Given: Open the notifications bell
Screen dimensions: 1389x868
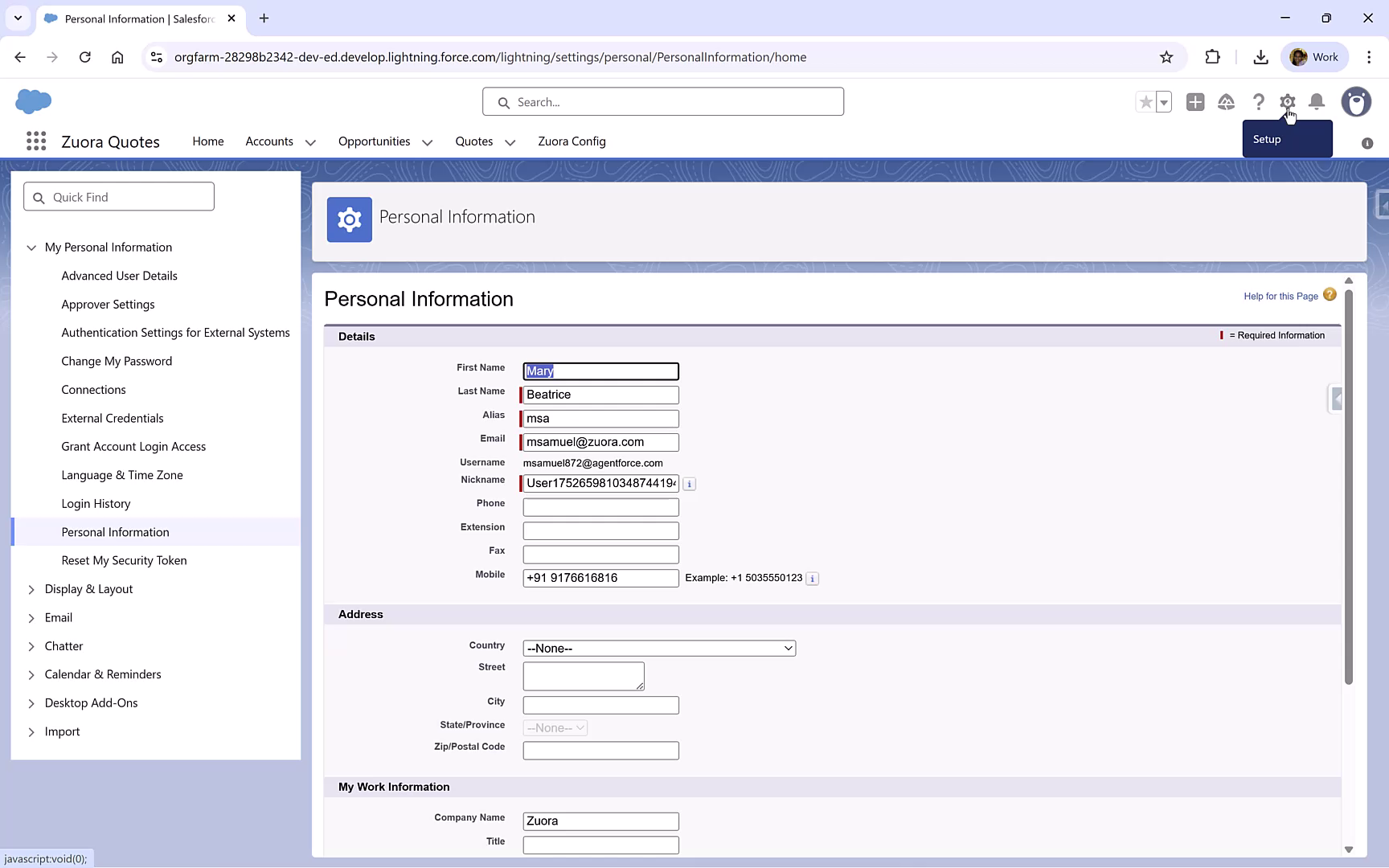Looking at the screenshot, I should 1316,102.
